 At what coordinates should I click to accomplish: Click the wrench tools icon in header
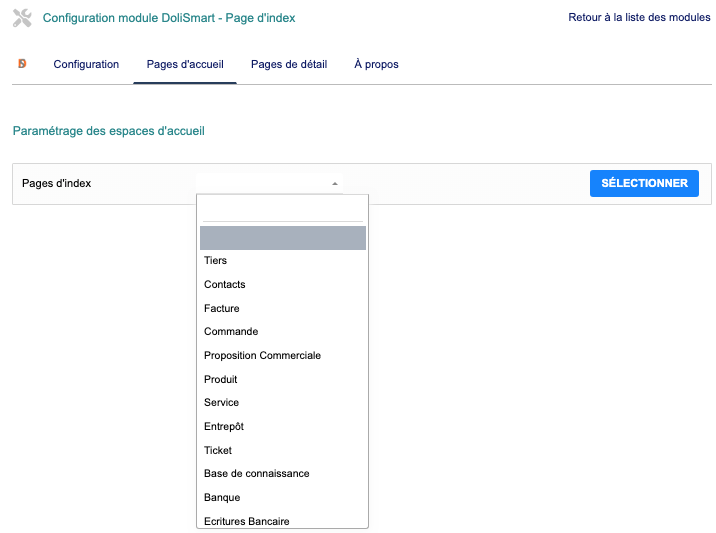23,18
